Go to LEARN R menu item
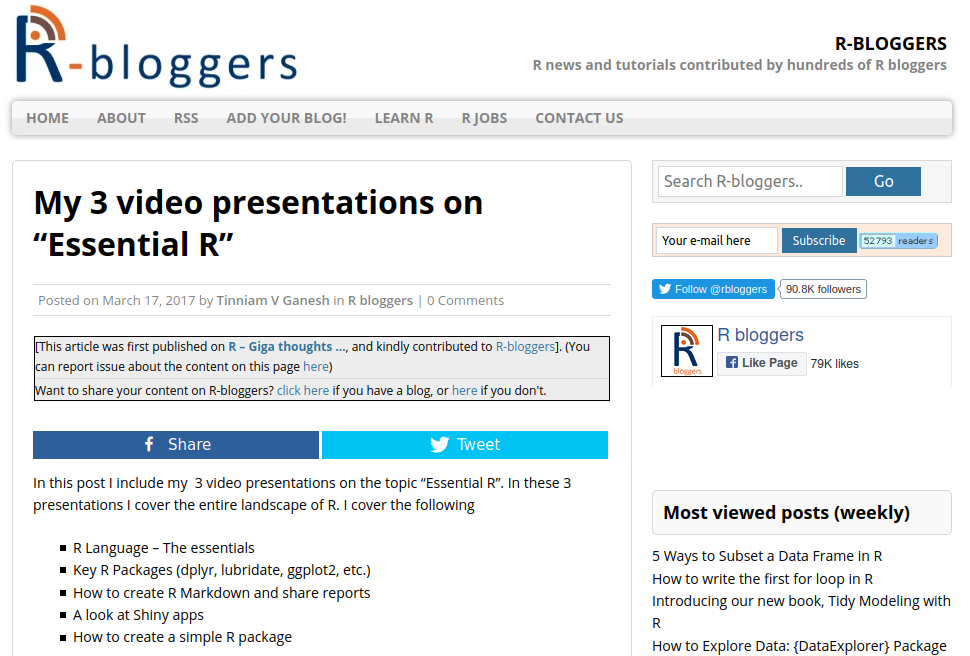The height and width of the screenshot is (656, 970). [404, 118]
